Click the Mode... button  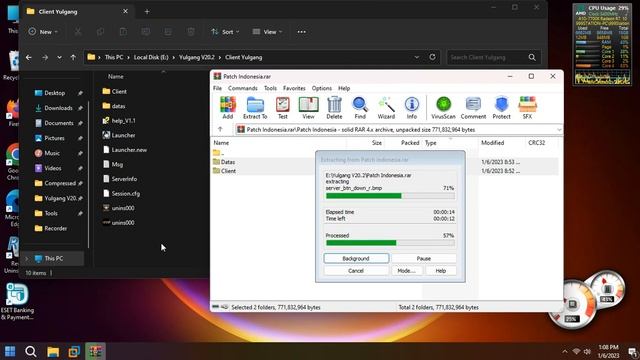click(407, 271)
